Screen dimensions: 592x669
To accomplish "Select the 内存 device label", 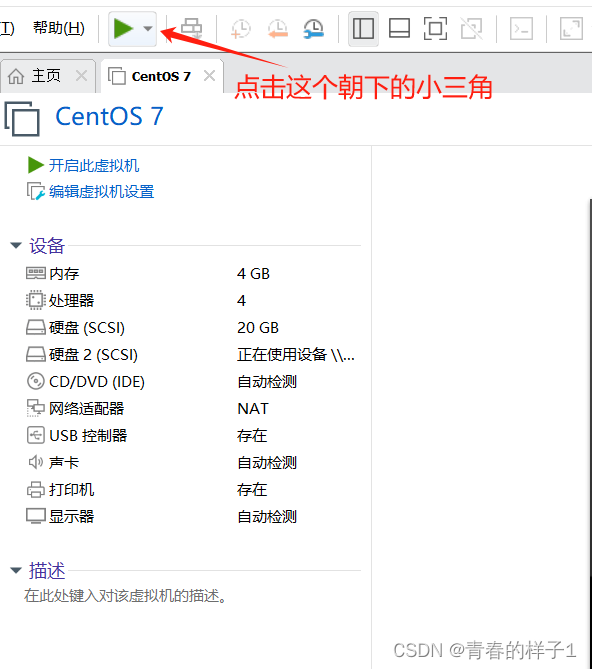I will pyautogui.click(x=64, y=273).
